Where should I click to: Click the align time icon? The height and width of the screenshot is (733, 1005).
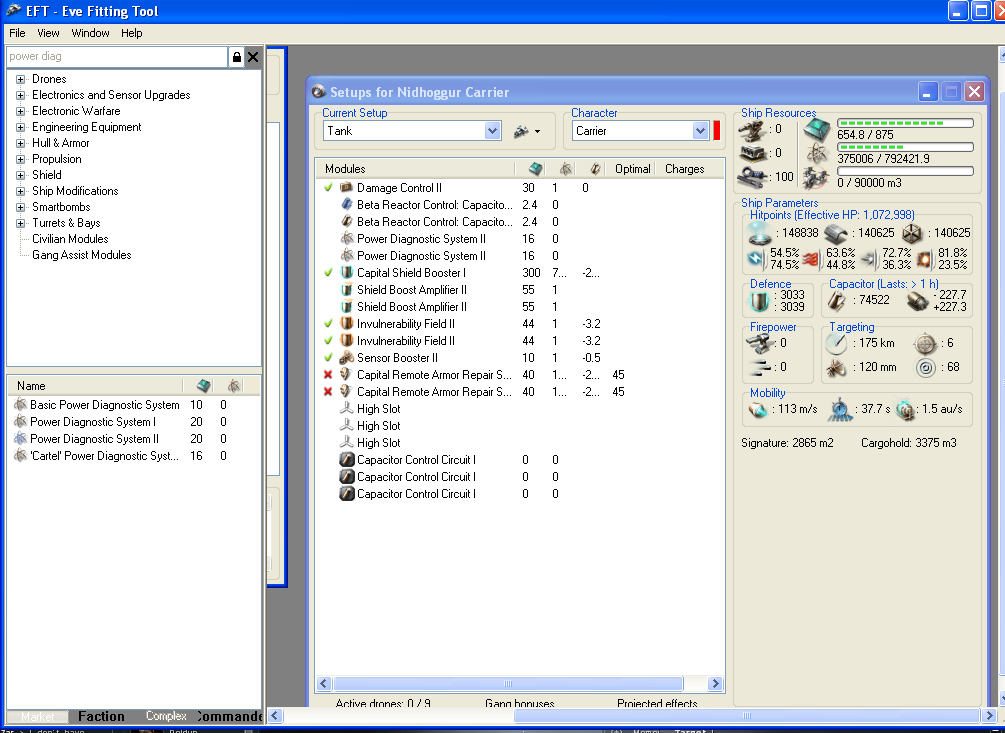[x=840, y=409]
